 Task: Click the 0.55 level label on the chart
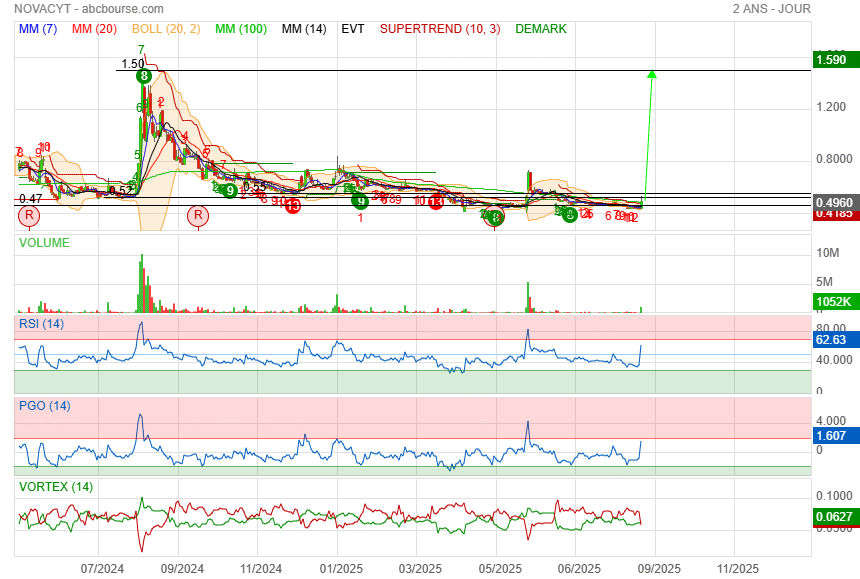(x=254, y=188)
